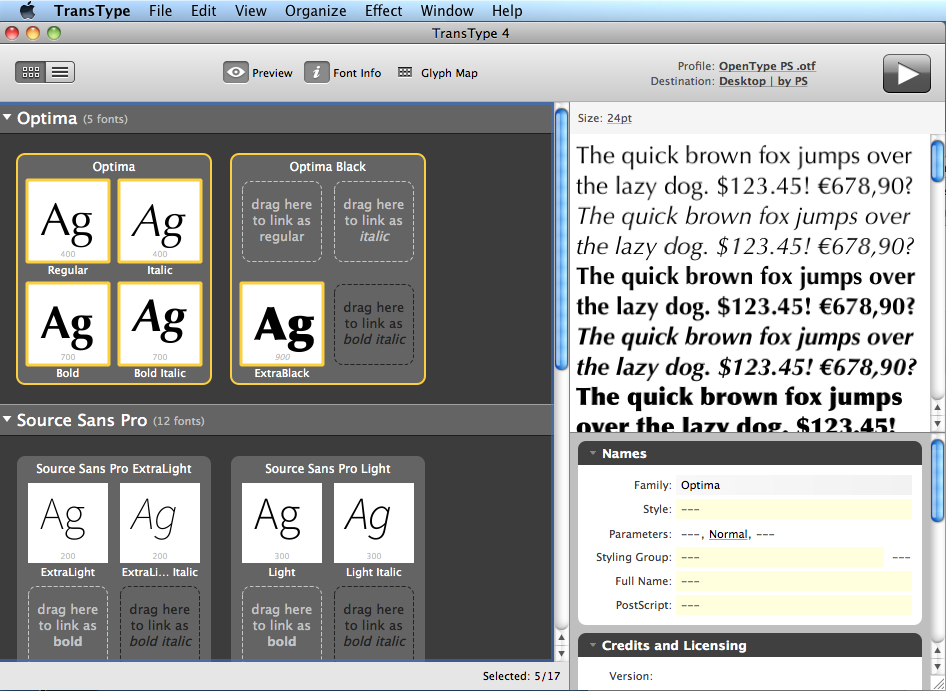Image resolution: width=946 pixels, height=691 pixels.
Task: Collapse the Source Sans Pro family group
Action: coord(7,419)
